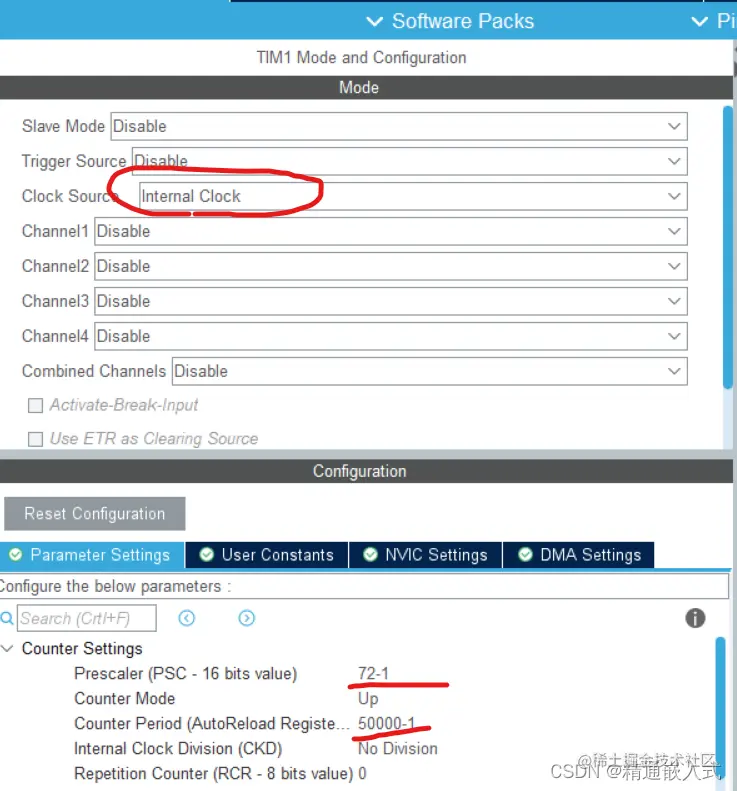Viewport: 737px width, 791px height.
Task: Switch to the User Constants tab
Action: pyautogui.click(x=267, y=555)
